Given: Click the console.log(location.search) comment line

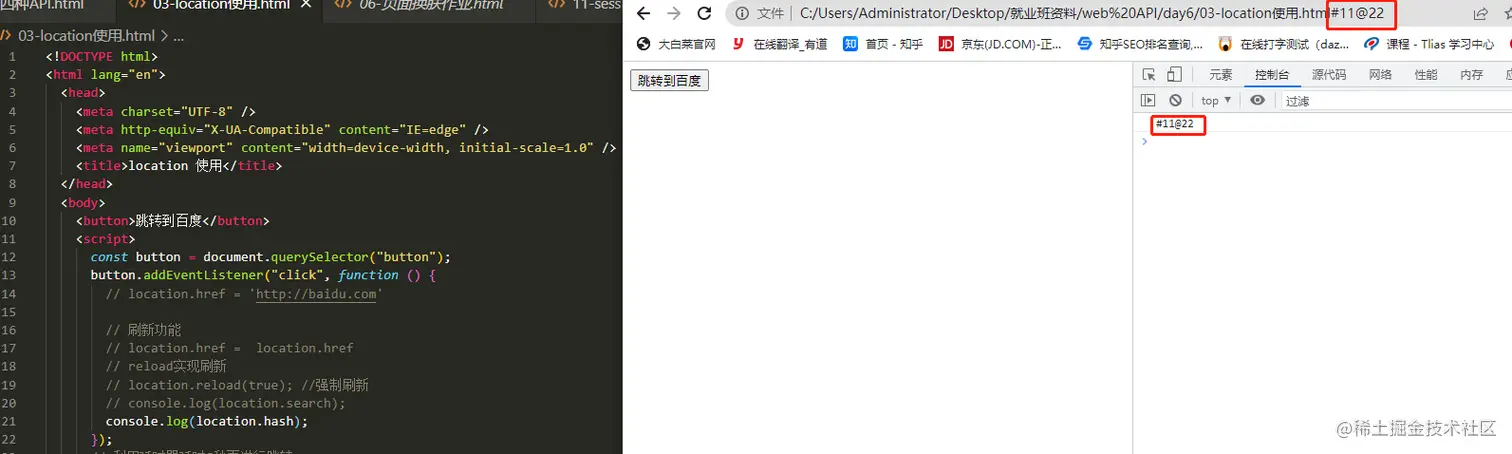Looking at the screenshot, I should coord(225,403).
